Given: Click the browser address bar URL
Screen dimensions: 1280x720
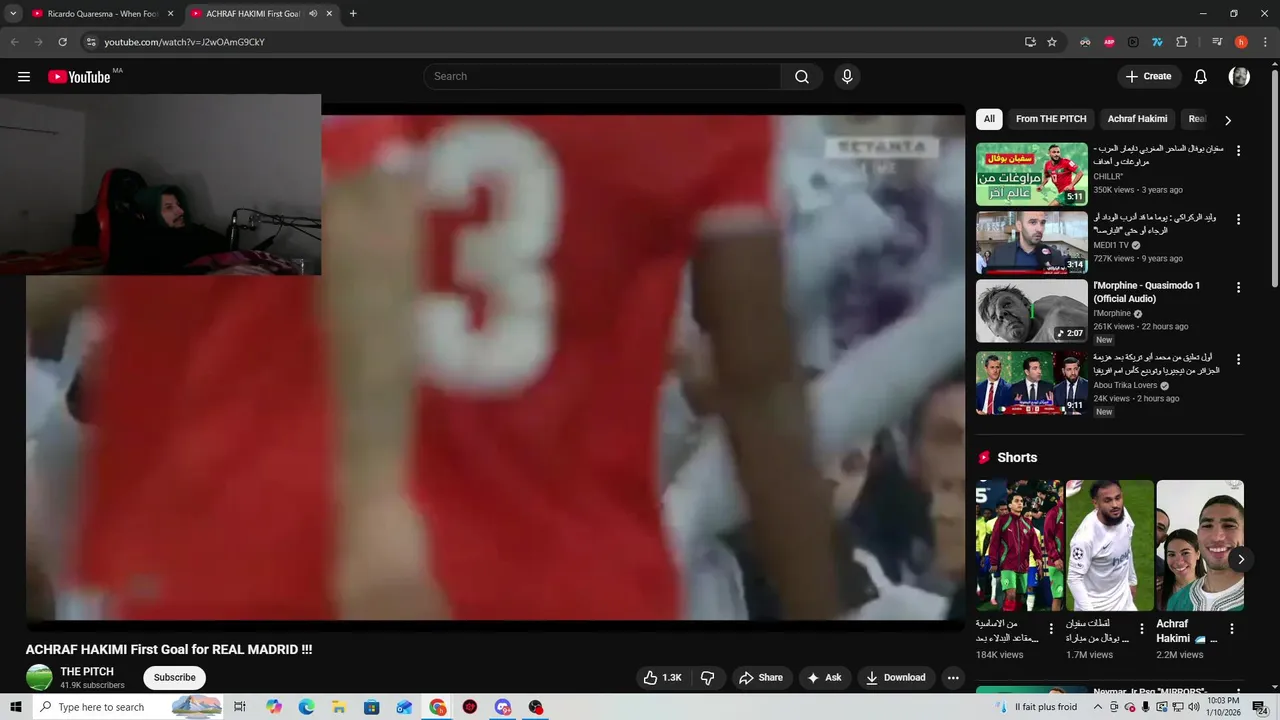Looking at the screenshot, I should pyautogui.click(x=184, y=42).
